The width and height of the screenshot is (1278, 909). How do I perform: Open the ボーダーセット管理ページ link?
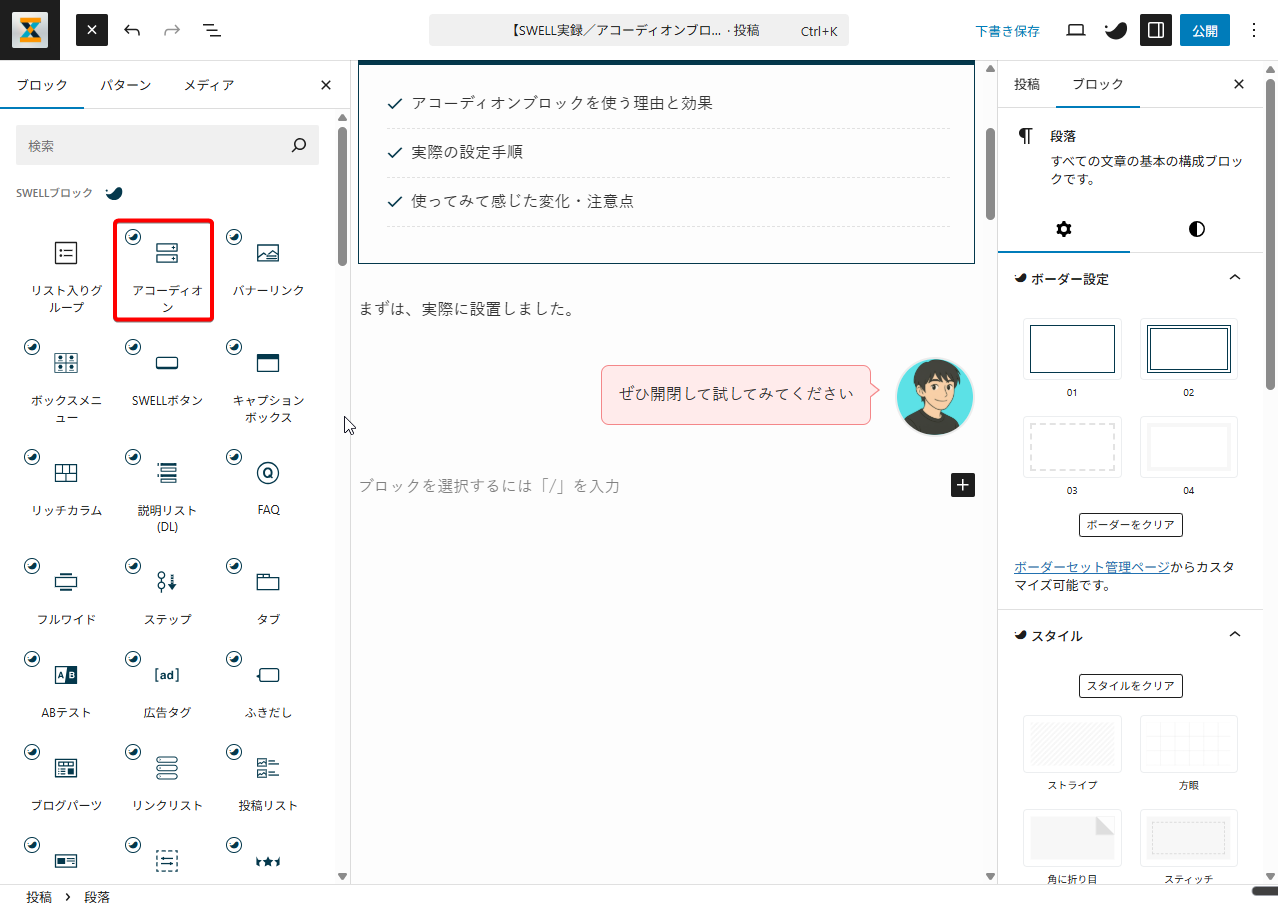[x=1091, y=567]
